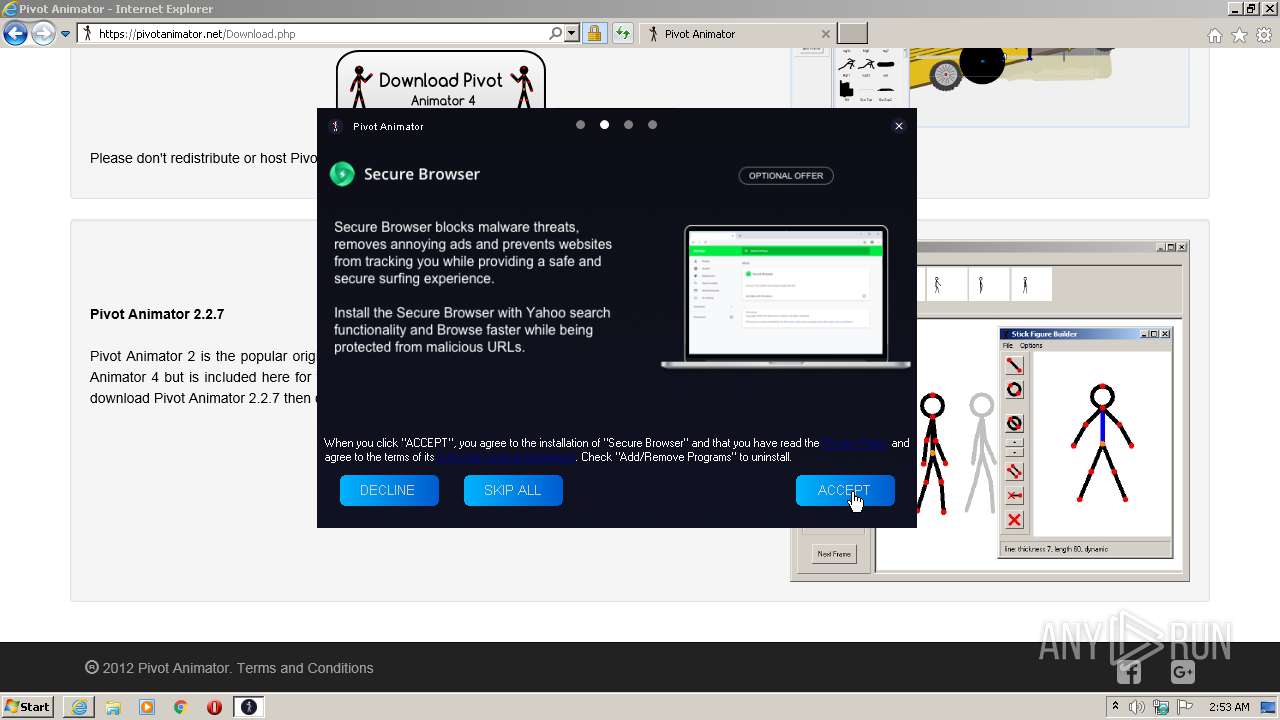Switch to the Pivot installer taskbar button
The width and height of the screenshot is (1280, 720).
249,707
